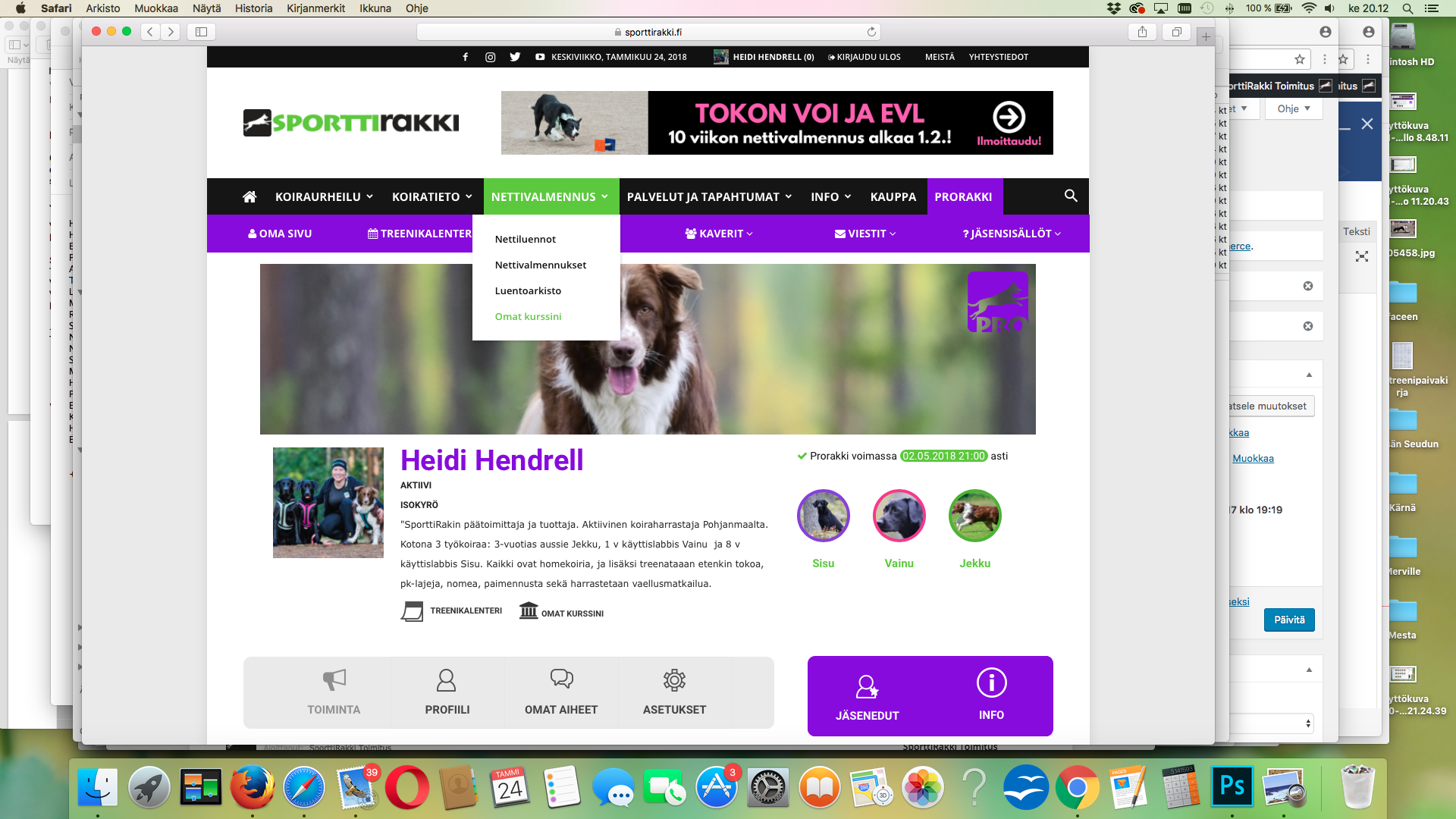The height and width of the screenshot is (819, 1456).
Task: Click the Jäsenedut member icon
Action: (867, 687)
